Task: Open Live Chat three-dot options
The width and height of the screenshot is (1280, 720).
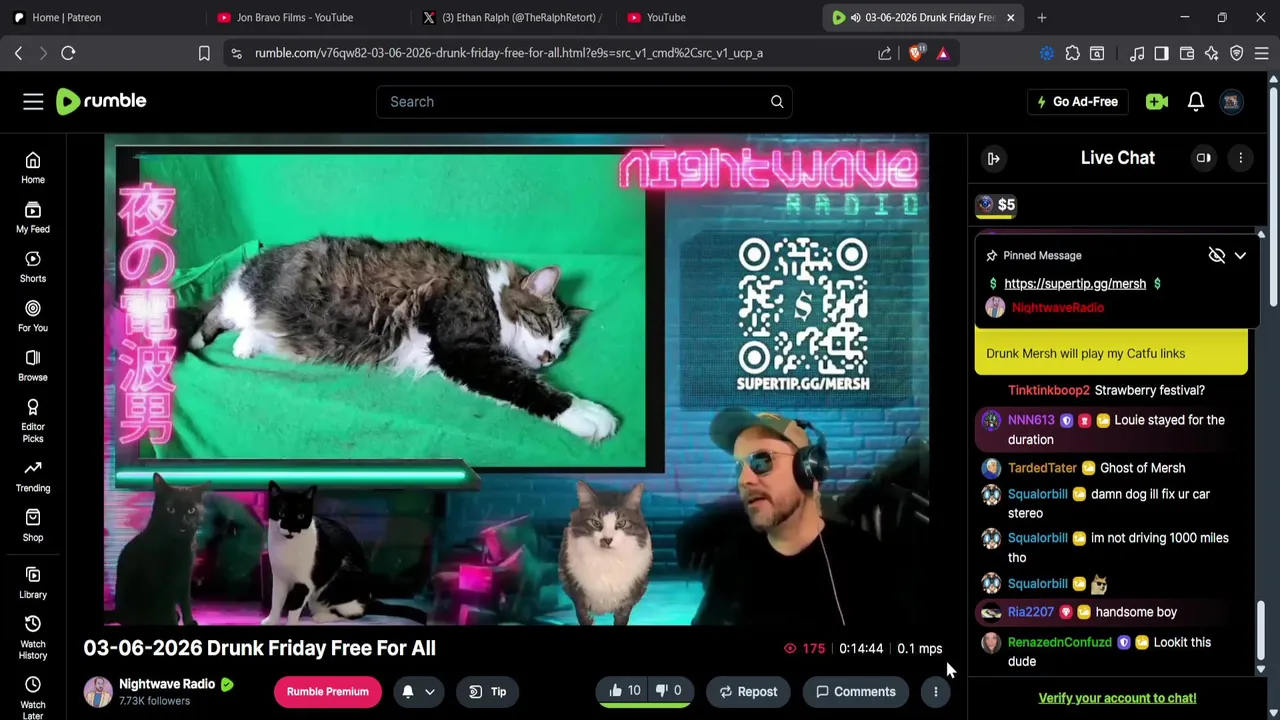Action: (x=1241, y=158)
